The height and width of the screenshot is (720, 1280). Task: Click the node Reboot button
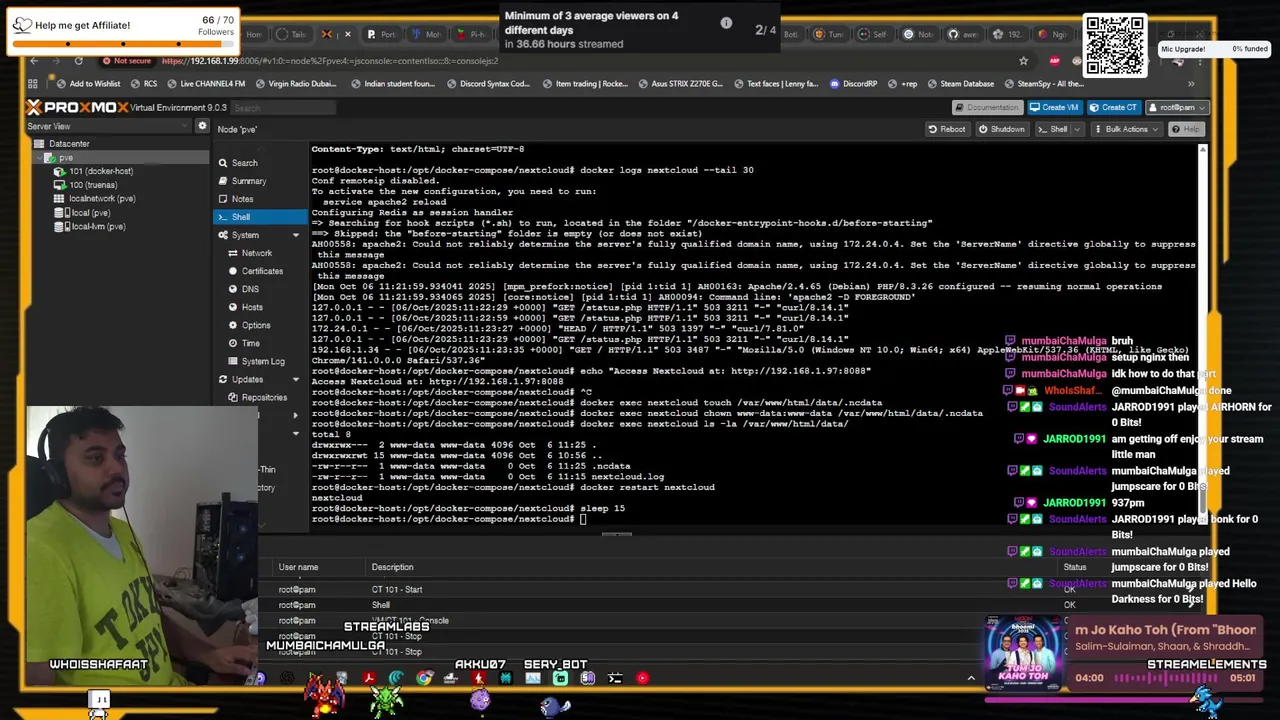click(x=946, y=129)
